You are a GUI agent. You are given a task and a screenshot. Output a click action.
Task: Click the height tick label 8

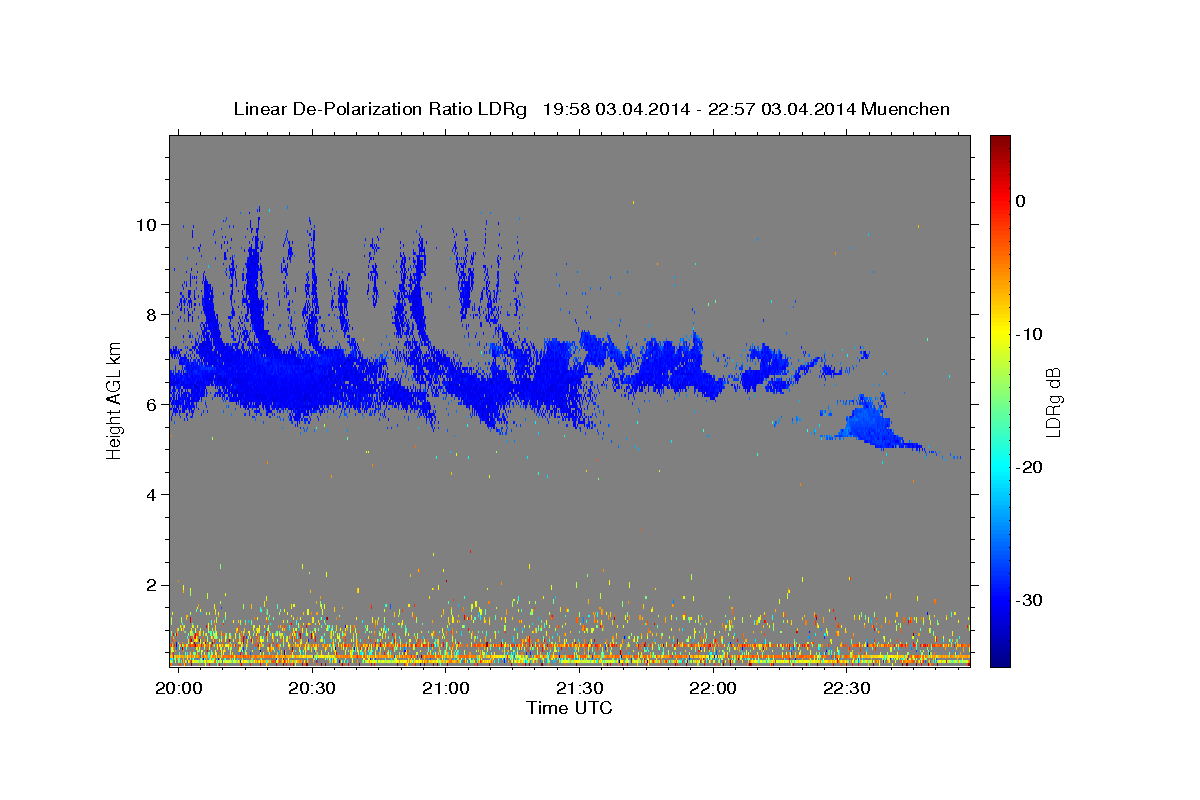point(150,314)
